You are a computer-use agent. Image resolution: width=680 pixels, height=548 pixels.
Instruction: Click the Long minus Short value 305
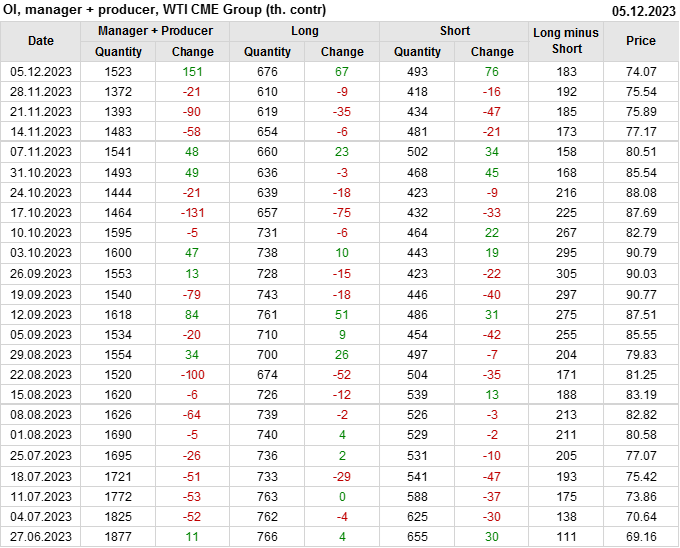(566, 274)
